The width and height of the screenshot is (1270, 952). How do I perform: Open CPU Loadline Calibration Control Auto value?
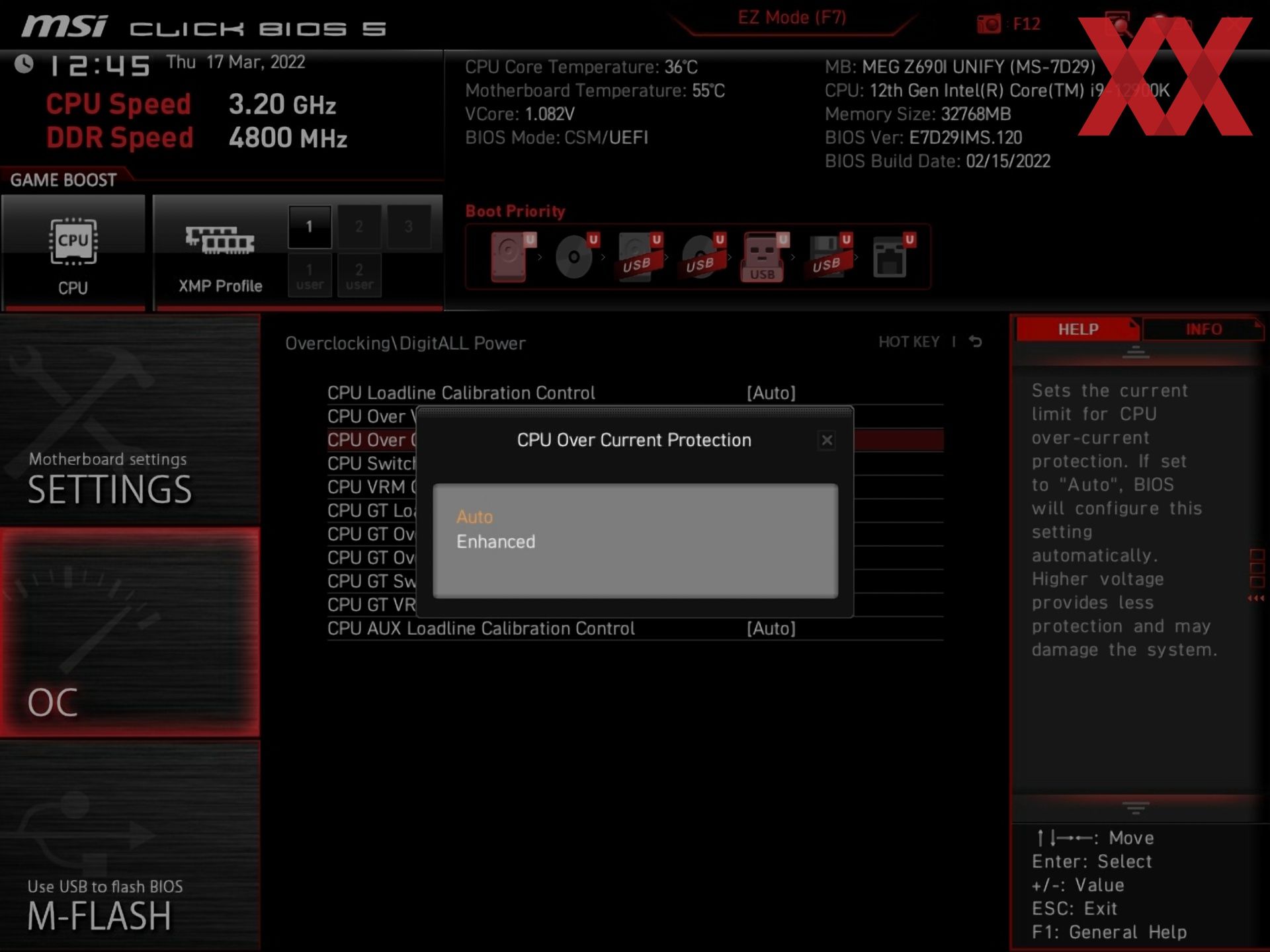coord(771,393)
